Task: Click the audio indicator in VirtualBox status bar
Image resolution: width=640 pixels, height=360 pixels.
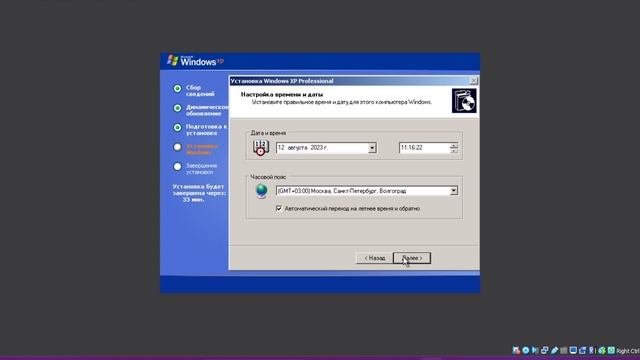Action: coord(535,350)
